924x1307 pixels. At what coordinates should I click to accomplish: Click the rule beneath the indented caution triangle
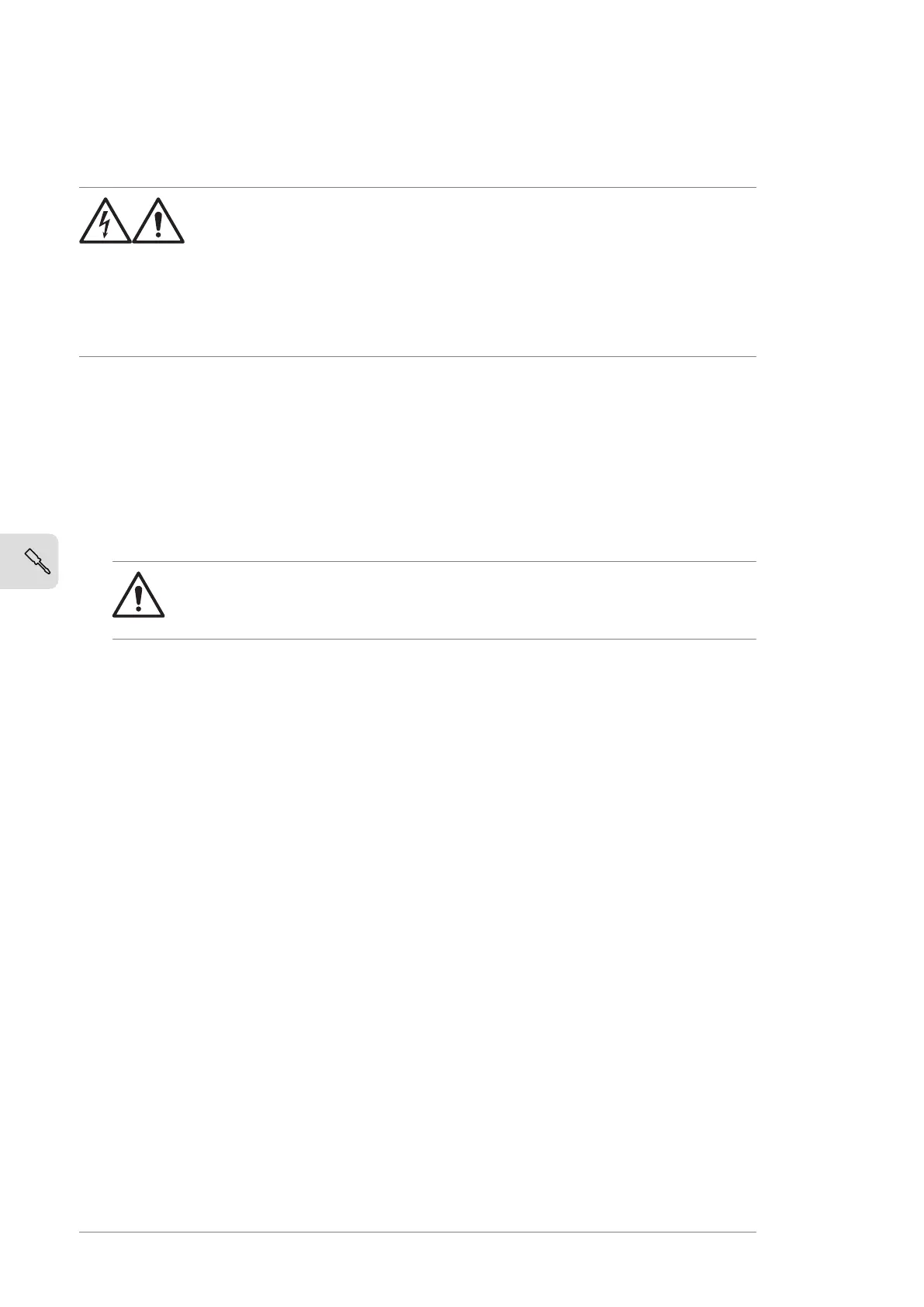pos(434,640)
